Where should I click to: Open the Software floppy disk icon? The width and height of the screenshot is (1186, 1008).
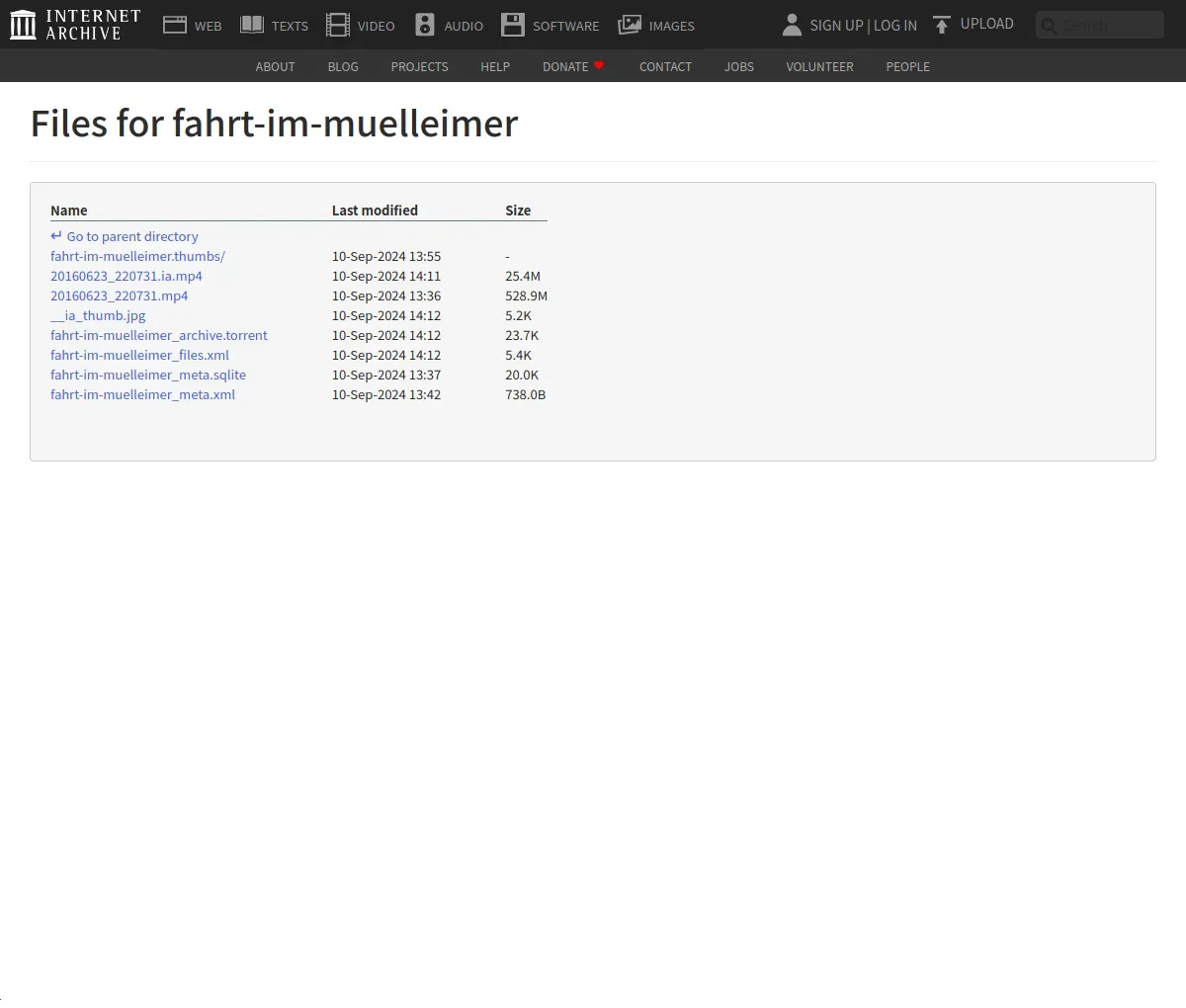click(x=513, y=25)
